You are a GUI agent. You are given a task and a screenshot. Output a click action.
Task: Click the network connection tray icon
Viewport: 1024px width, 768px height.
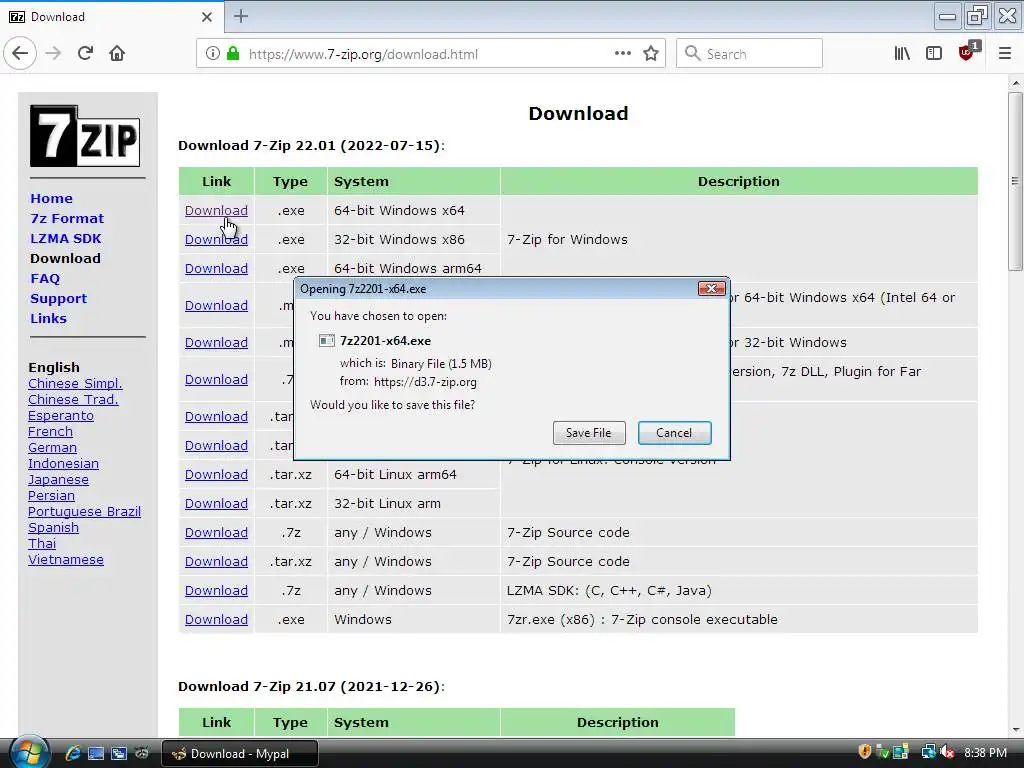[x=928, y=752]
